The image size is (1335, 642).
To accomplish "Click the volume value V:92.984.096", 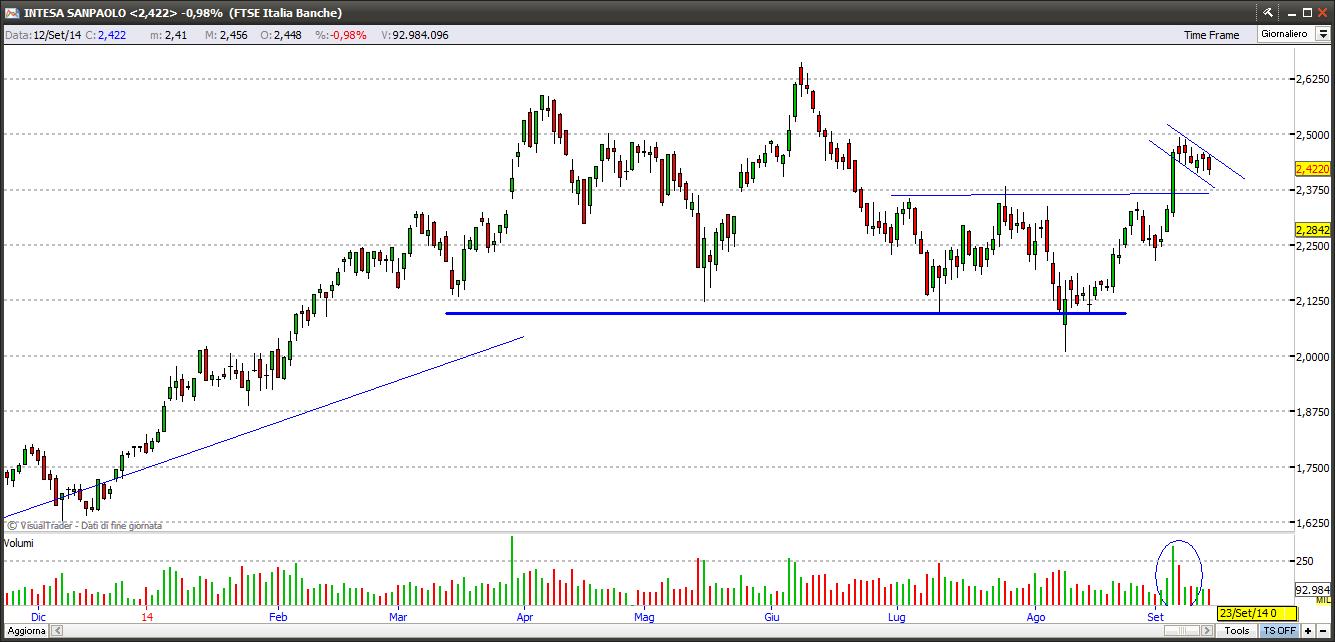I will [414, 35].
